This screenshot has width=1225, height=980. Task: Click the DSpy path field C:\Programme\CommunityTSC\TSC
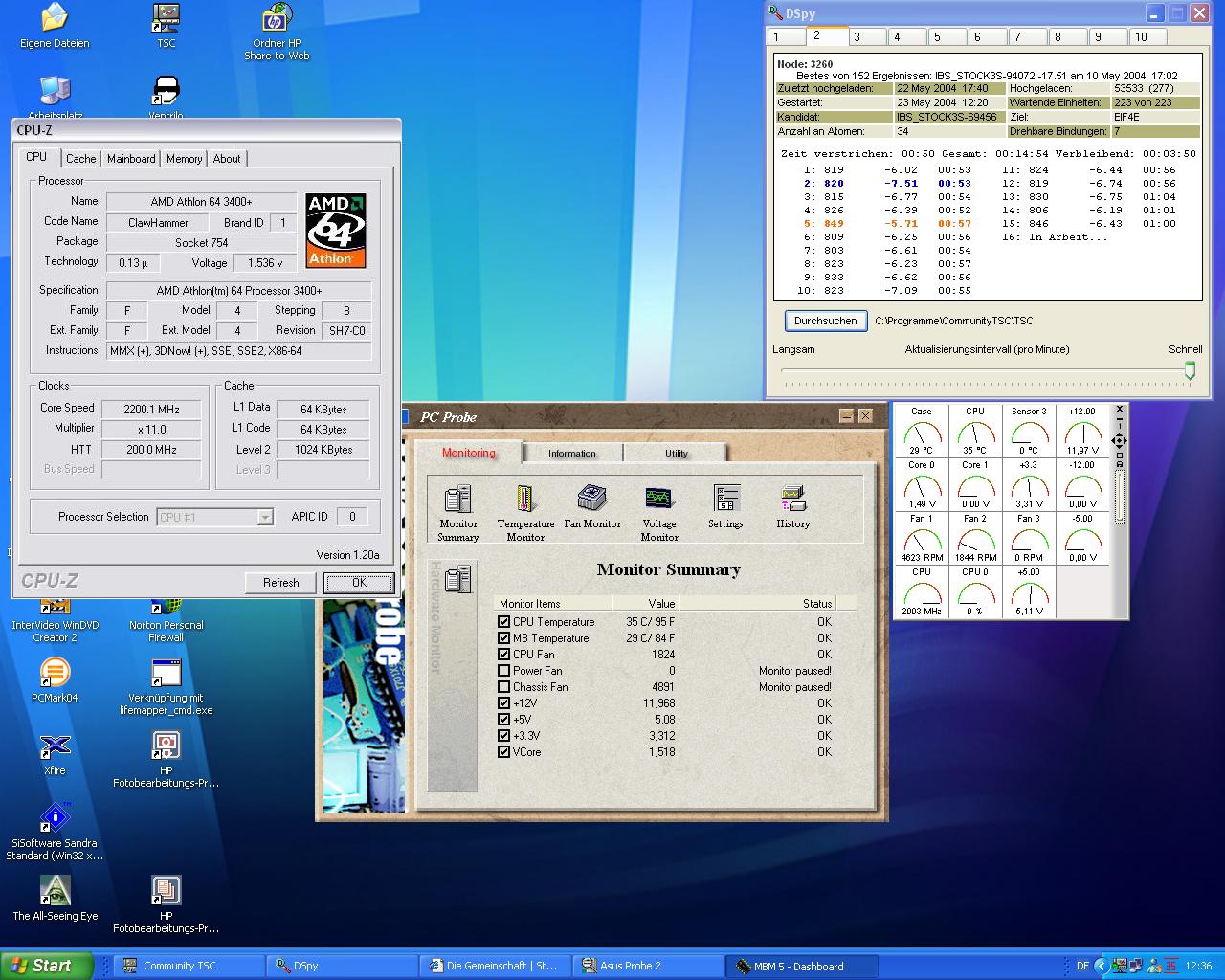(x=954, y=322)
